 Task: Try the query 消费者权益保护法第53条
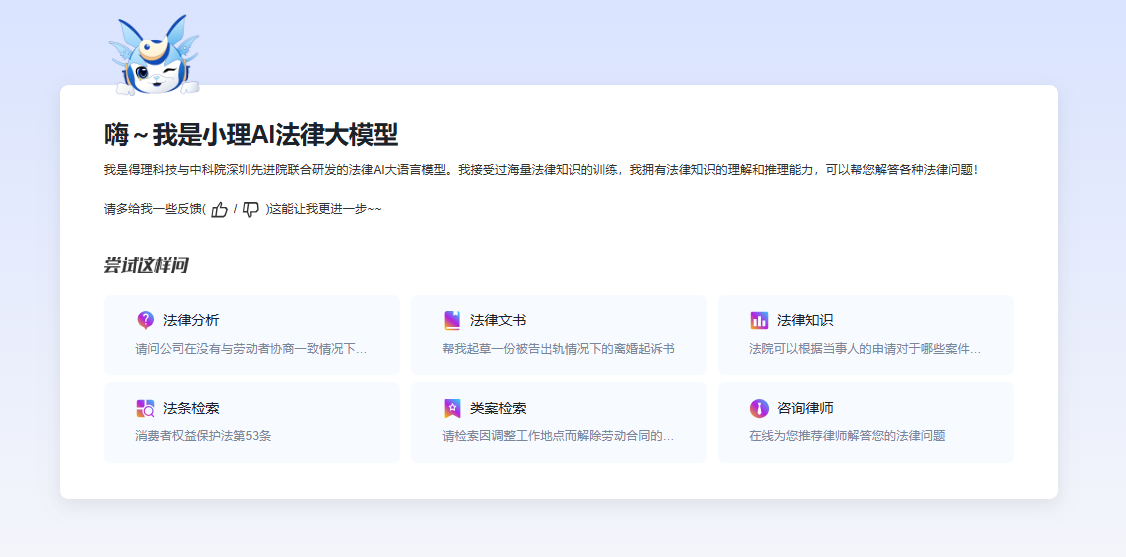(203, 436)
